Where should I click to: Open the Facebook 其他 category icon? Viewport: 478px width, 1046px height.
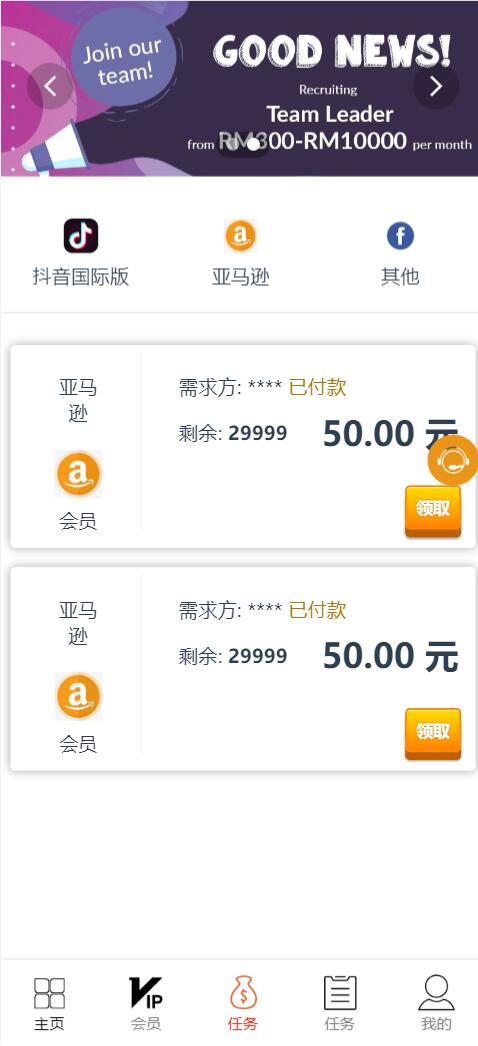(400, 236)
